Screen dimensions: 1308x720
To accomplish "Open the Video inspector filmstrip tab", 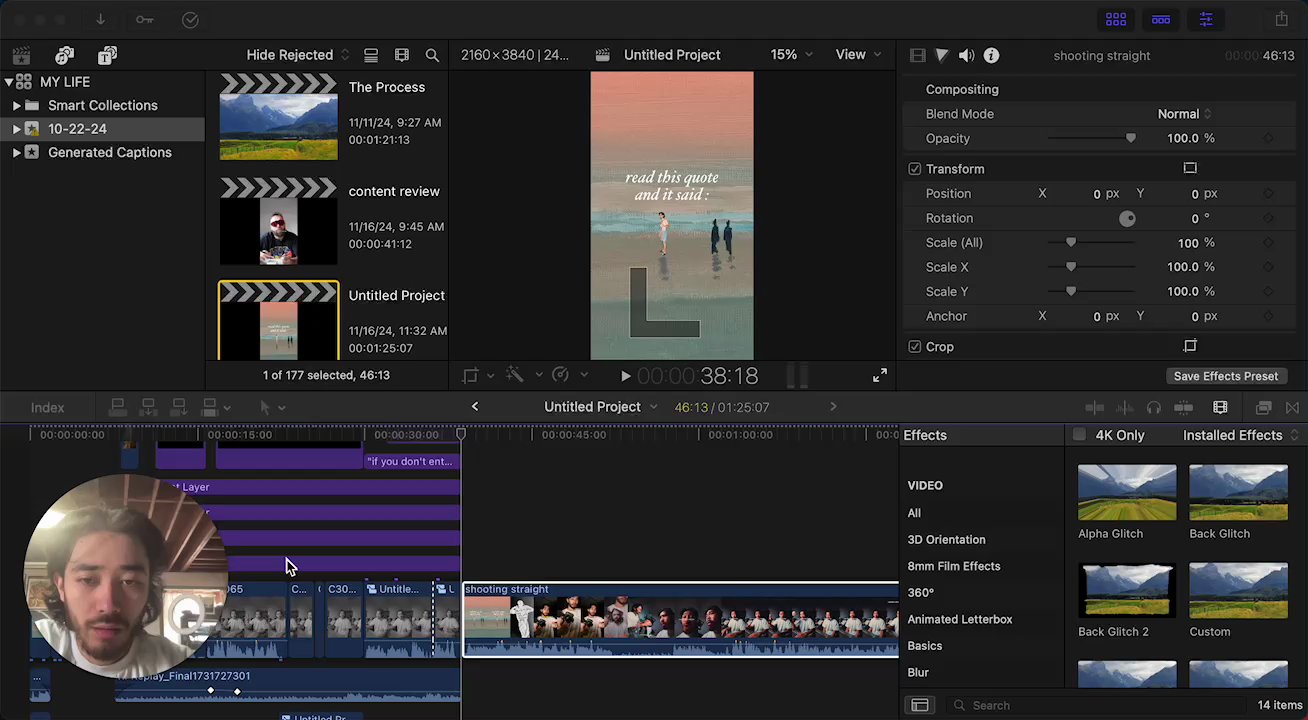I will [x=918, y=56].
